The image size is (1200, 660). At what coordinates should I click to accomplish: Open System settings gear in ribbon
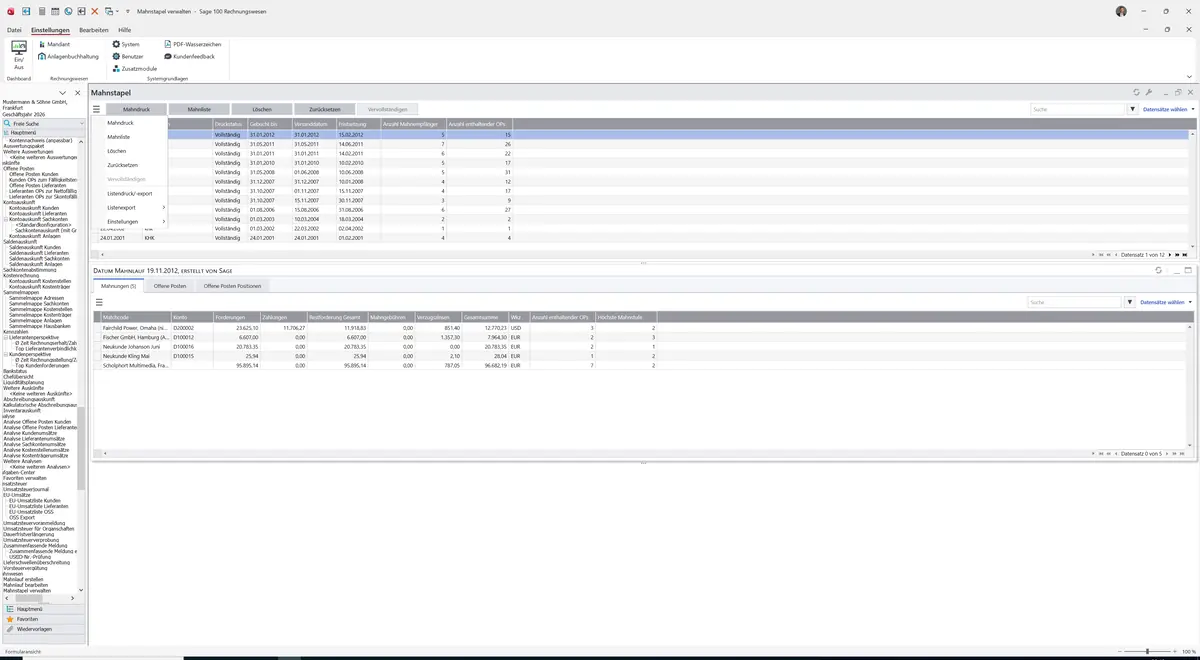(126, 45)
